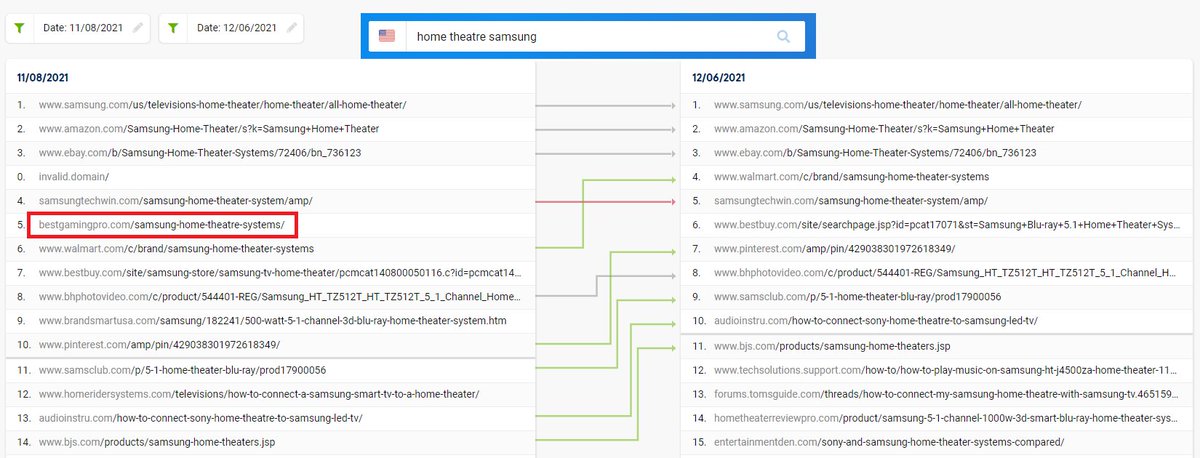Open ebay.com Samsung-Home-Theater-Systems link in 11/08/2021 column

pyautogui.click(x=200, y=152)
